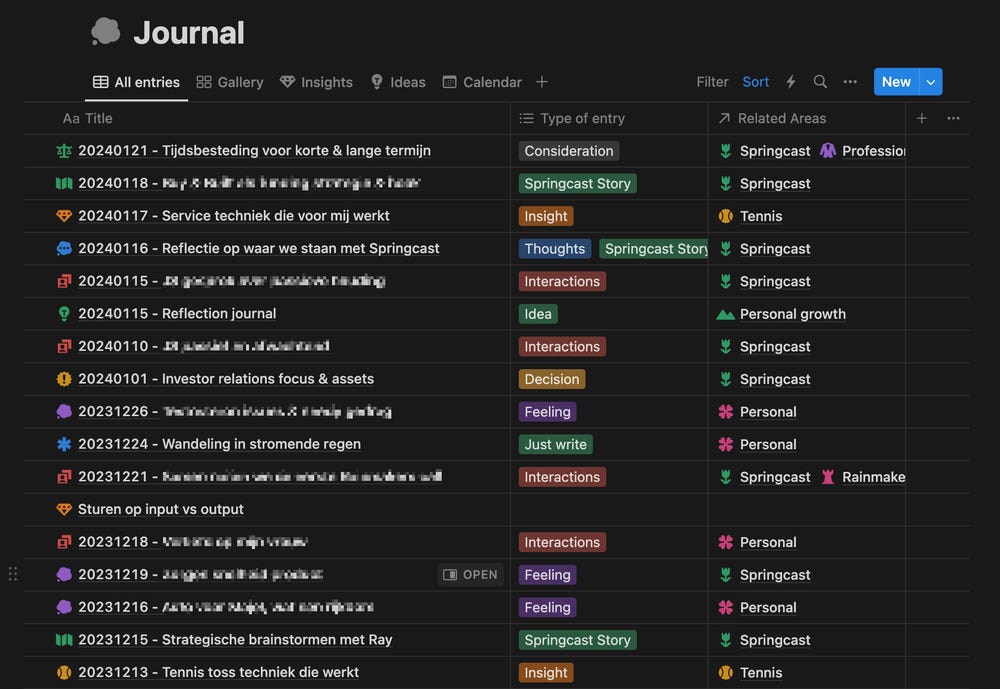The height and width of the screenshot is (689, 1000).
Task: Switch to Gallery view tab
Action: pyautogui.click(x=230, y=82)
